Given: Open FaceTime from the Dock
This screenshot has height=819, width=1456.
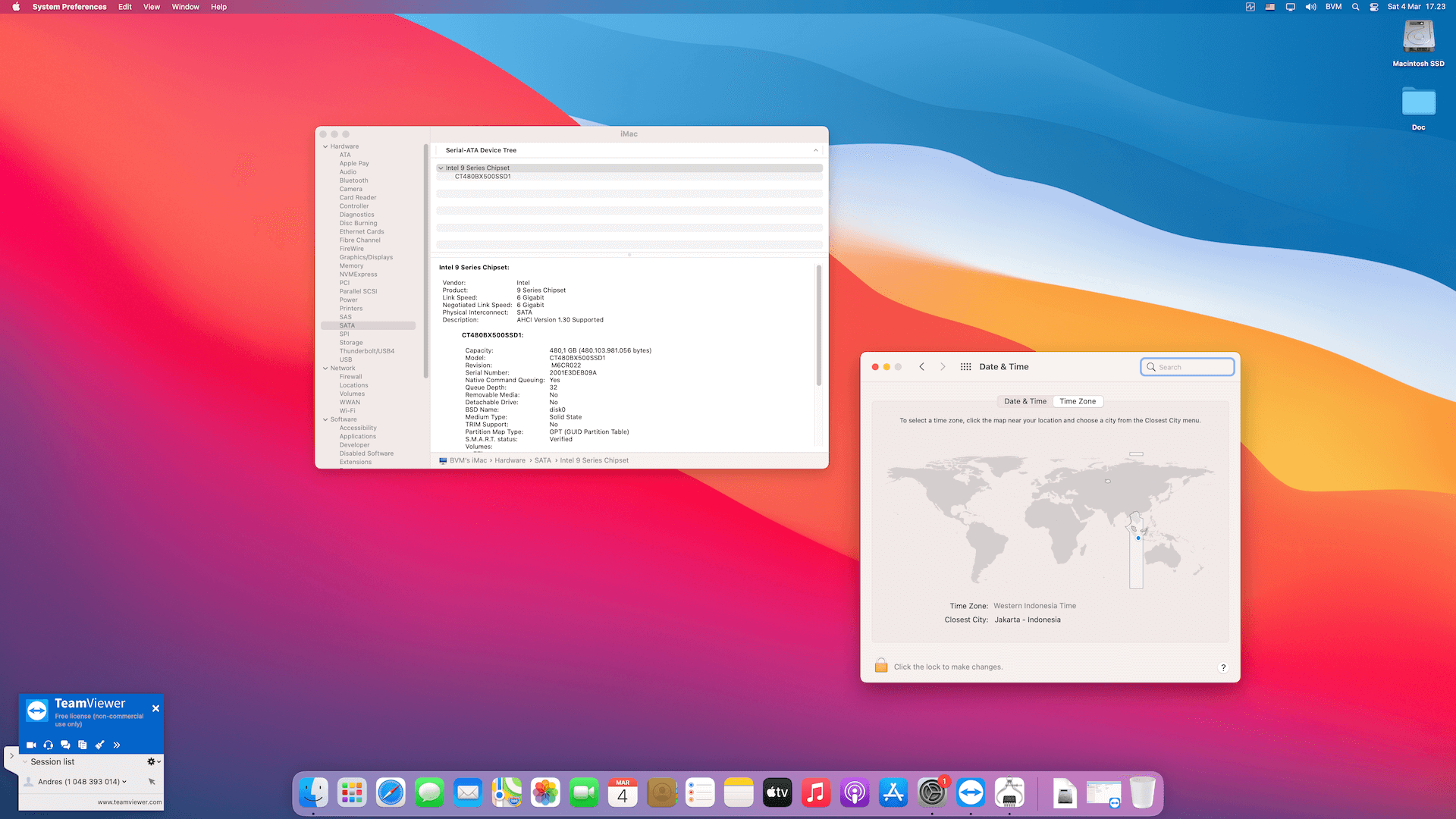Looking at the screenshot, I should point(584,793).
